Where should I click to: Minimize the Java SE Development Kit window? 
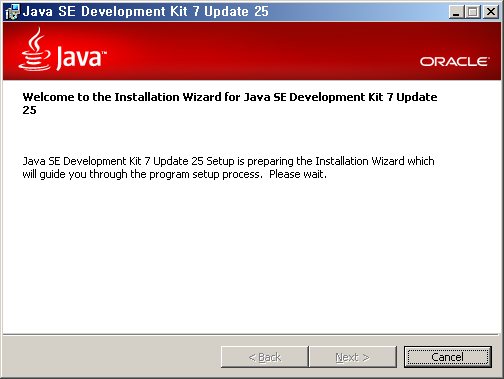[456, 12]
